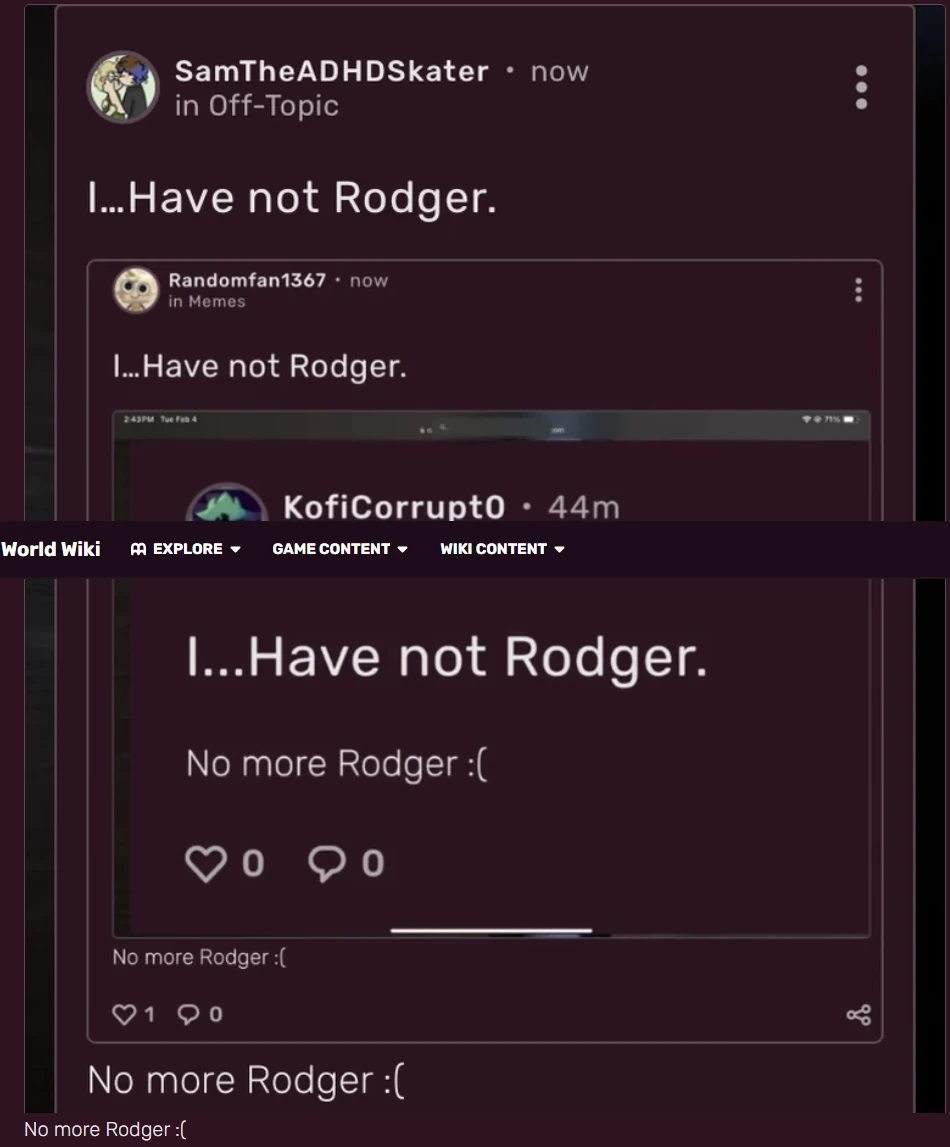This screenshot has height=1147, width=950.
Task: Click SamTheADHDSkater's profile avatar
Action: tap(122, 86)
